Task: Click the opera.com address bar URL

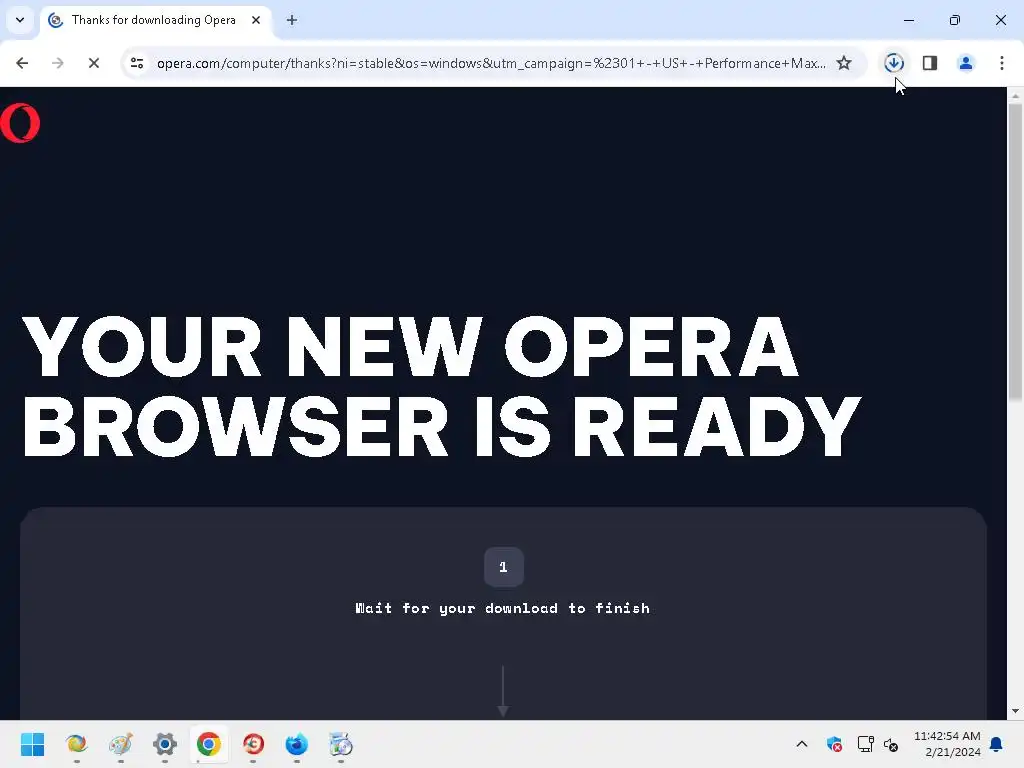Action: tap(491, 63)
